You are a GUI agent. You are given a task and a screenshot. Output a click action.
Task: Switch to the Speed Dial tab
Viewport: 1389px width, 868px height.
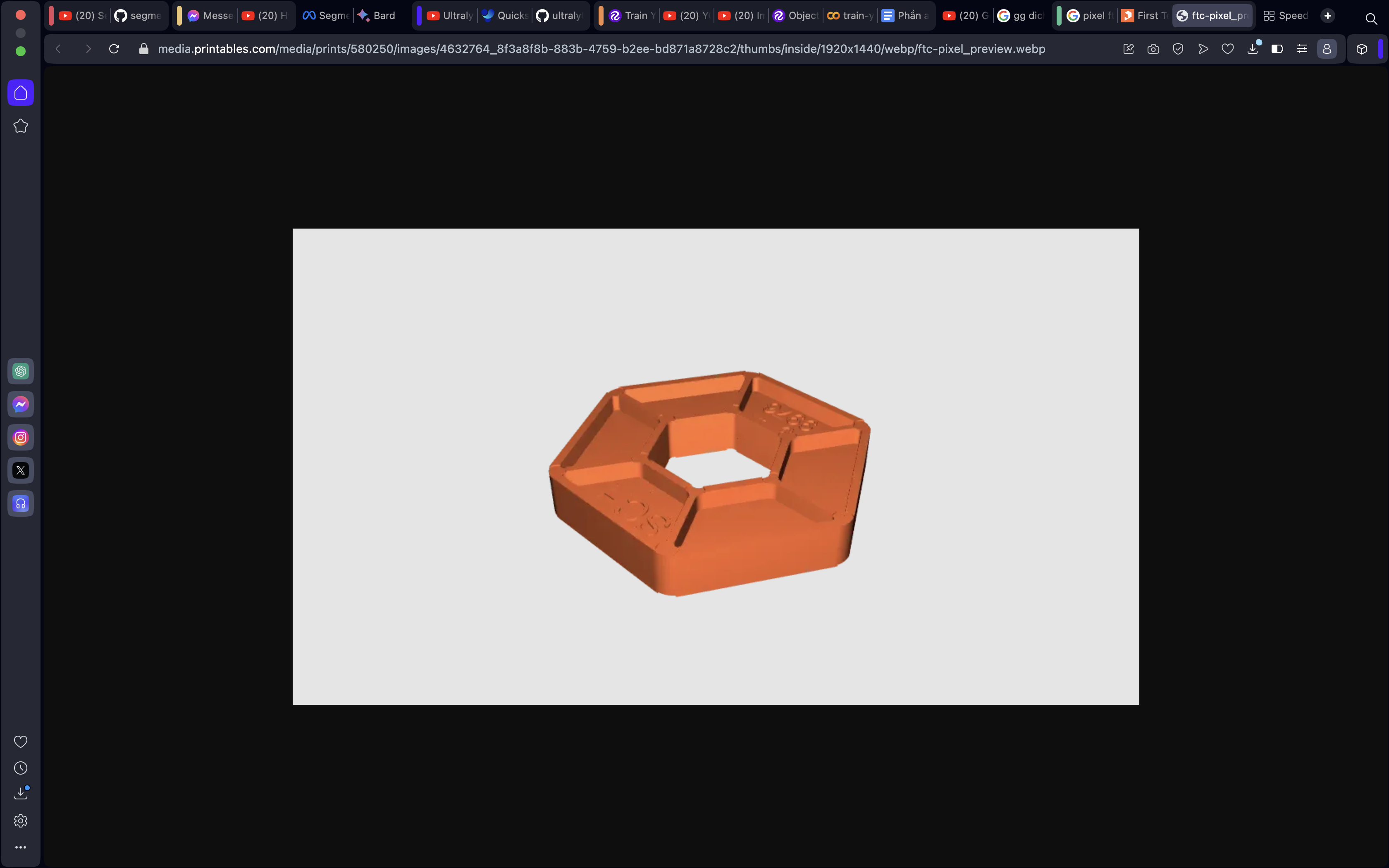[x=1286, y=16]
